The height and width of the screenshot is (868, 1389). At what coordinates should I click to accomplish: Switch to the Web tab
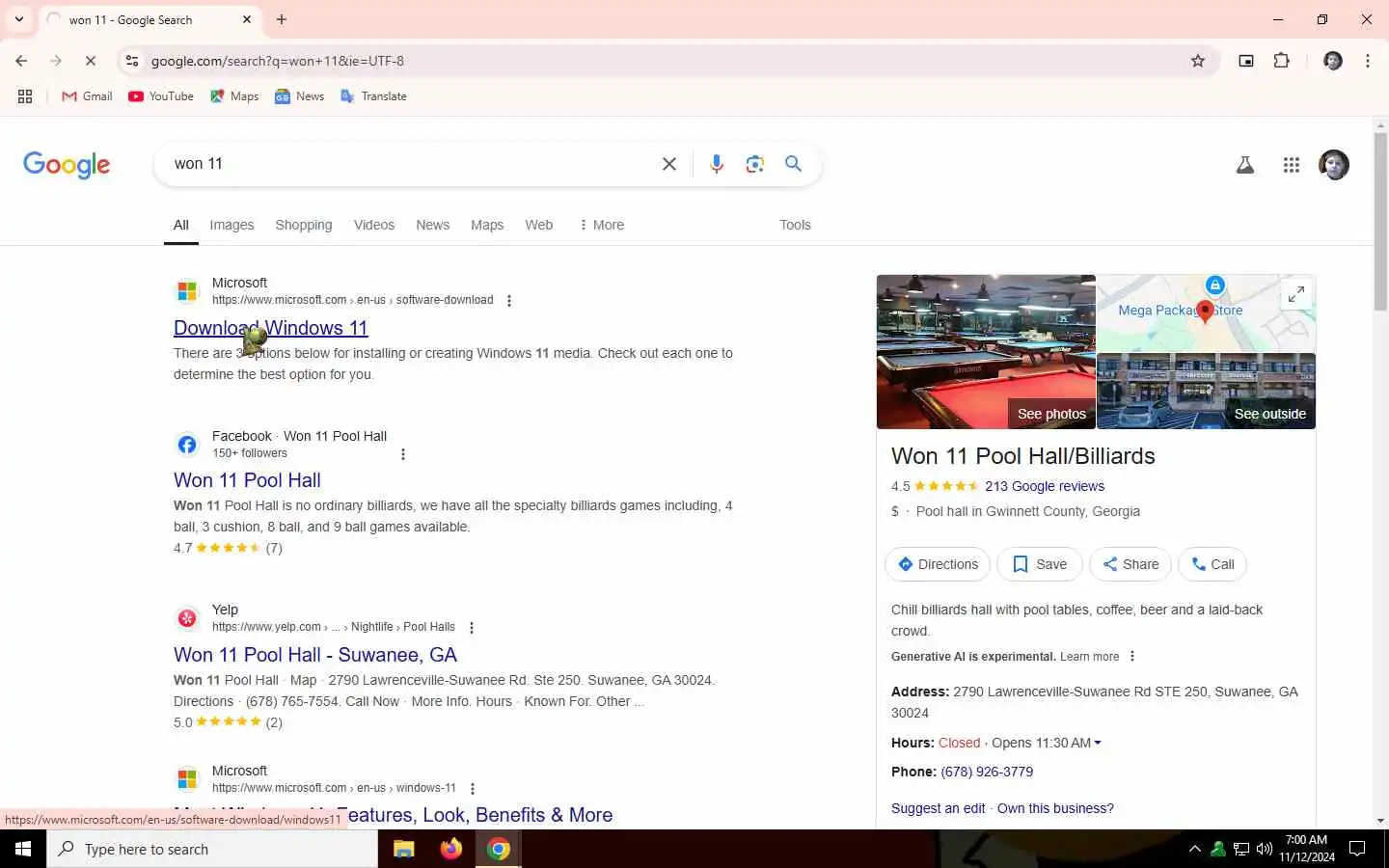tap(538, 225)
